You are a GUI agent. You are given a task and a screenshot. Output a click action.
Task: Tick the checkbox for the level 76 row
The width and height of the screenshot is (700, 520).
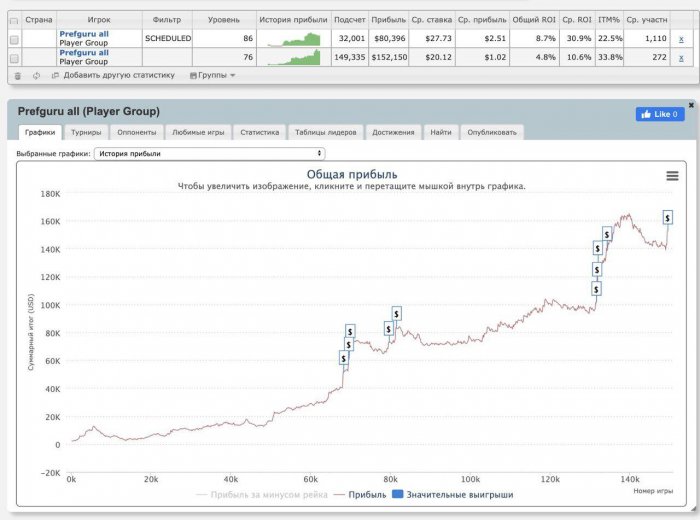click(x=14, y=58)
